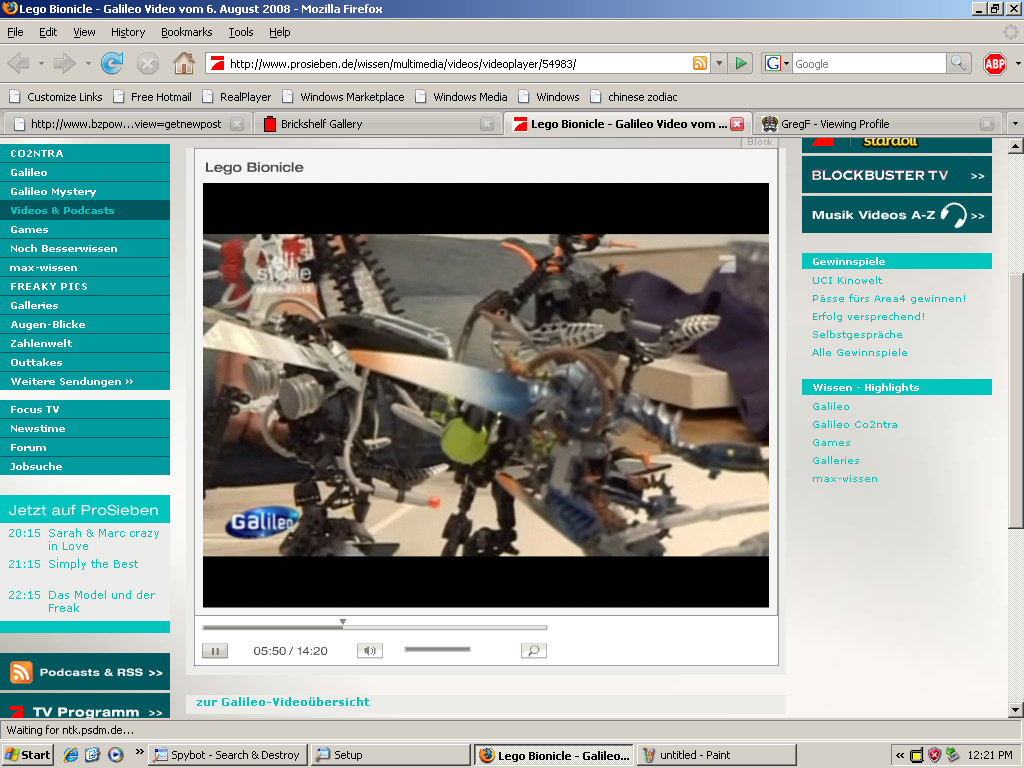Click the Adblock Plus ABP icon

point(995,63)
